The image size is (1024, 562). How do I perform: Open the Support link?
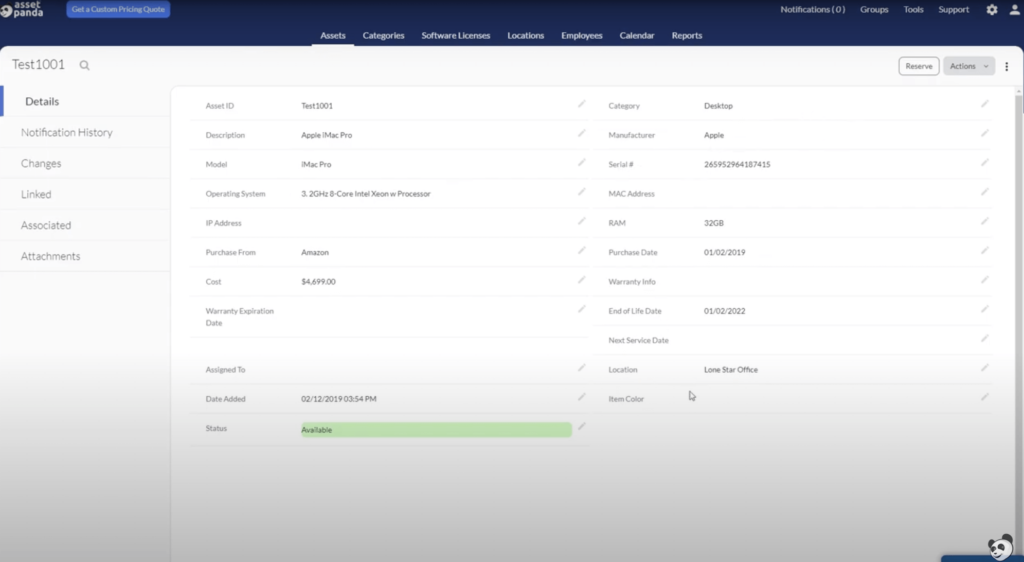pos(953,10)
